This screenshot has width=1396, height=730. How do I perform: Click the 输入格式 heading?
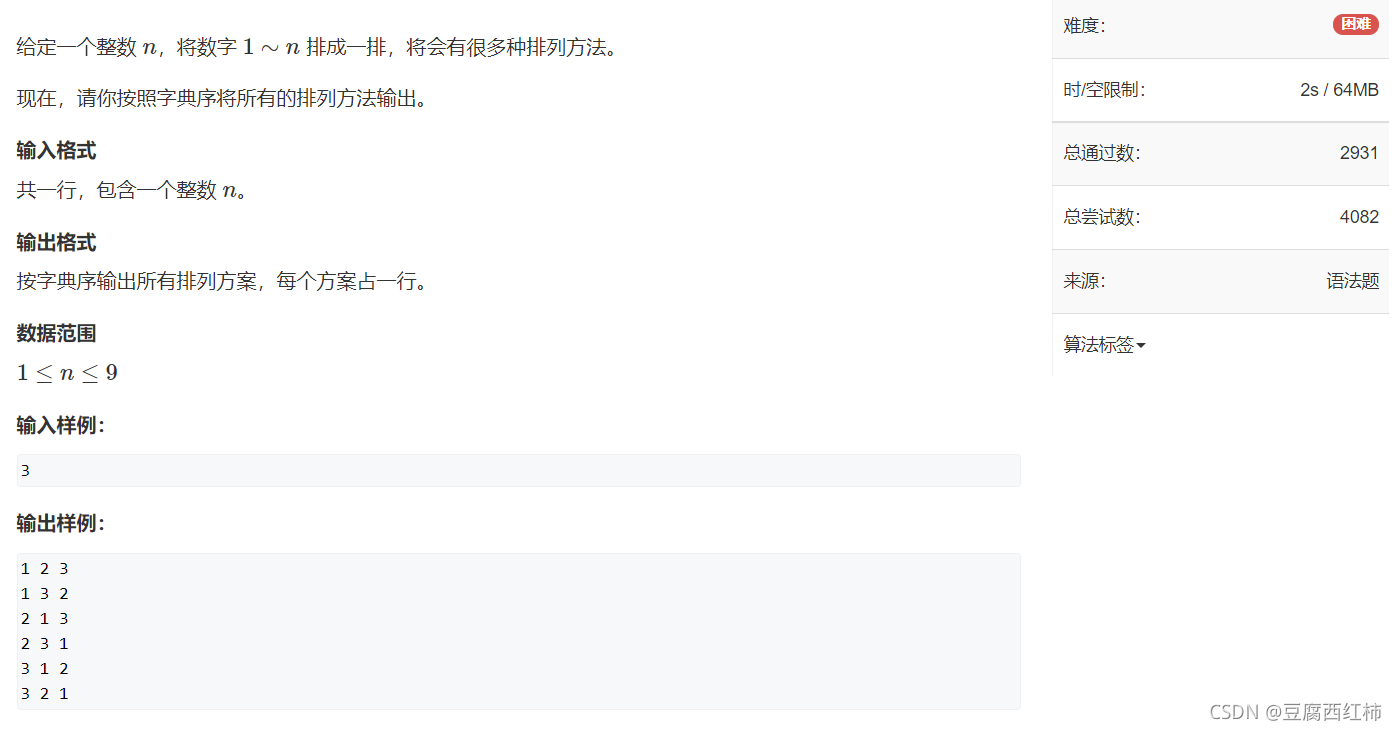[56, 151]
